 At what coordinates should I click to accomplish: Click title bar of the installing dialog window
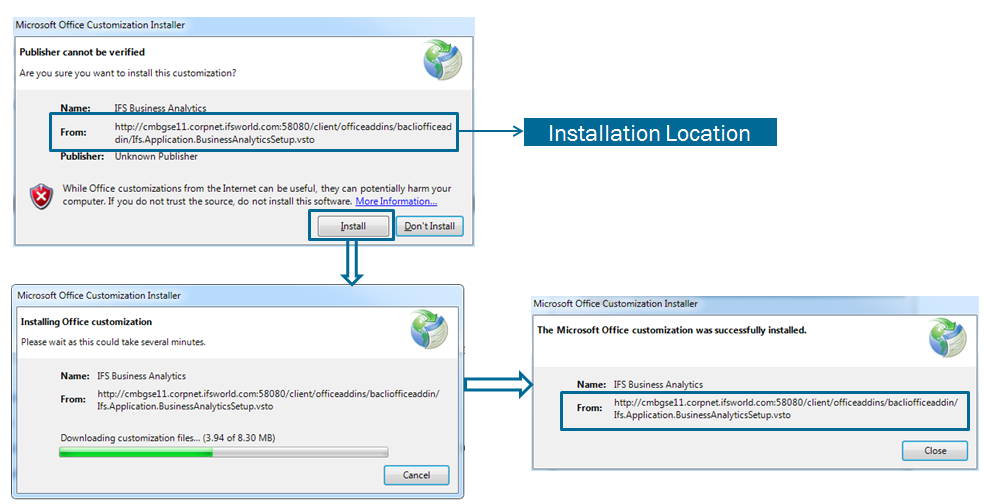238,295
